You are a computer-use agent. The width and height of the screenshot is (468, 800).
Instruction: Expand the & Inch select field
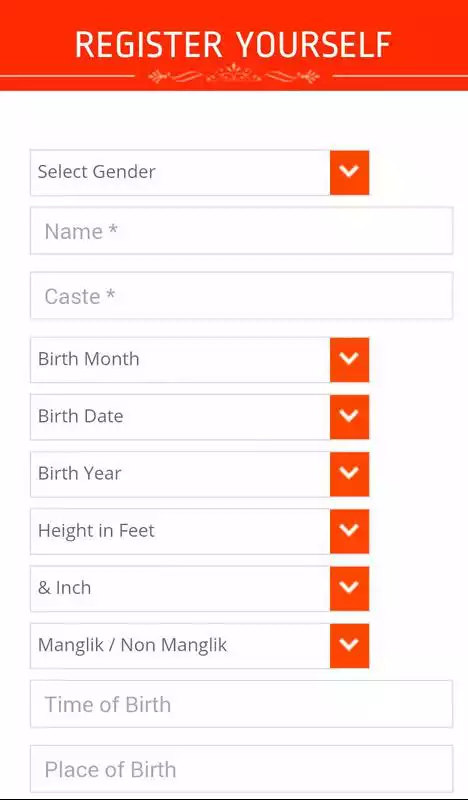tap(200, 588)
